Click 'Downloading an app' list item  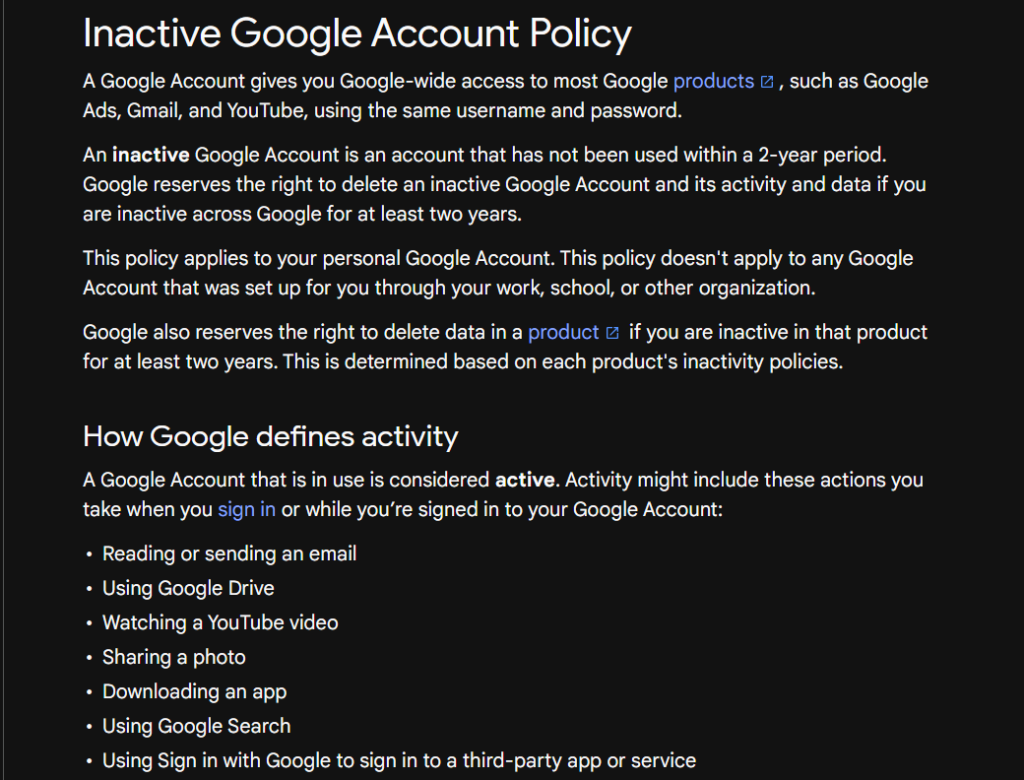point(195,692)
